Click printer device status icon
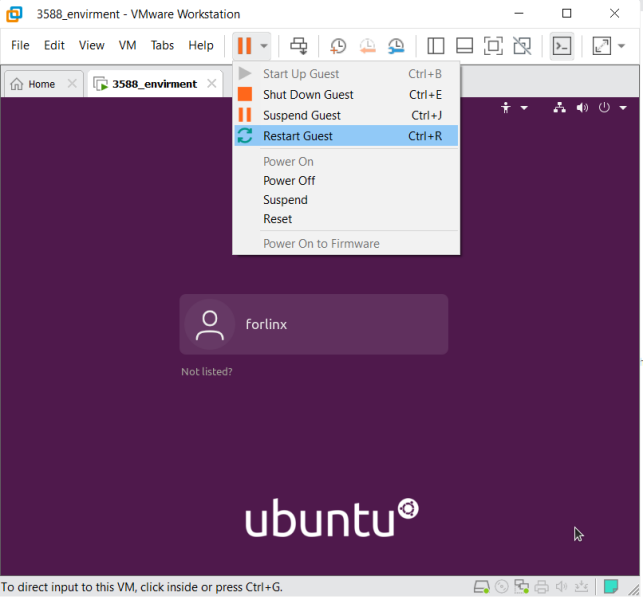 (542, 587)
